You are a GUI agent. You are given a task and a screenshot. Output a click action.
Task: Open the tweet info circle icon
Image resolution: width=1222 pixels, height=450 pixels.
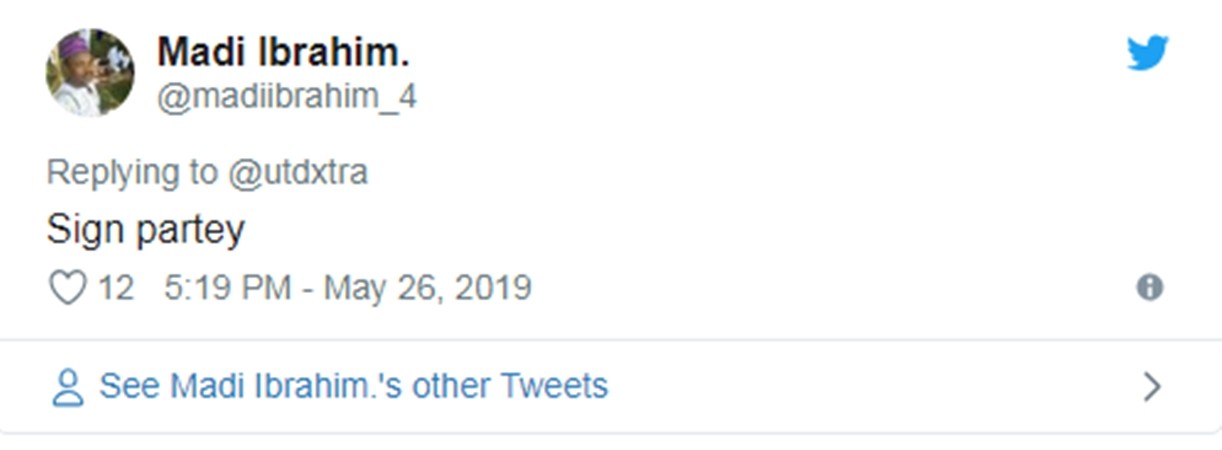pyautogui.click(x=1150, y=289)
